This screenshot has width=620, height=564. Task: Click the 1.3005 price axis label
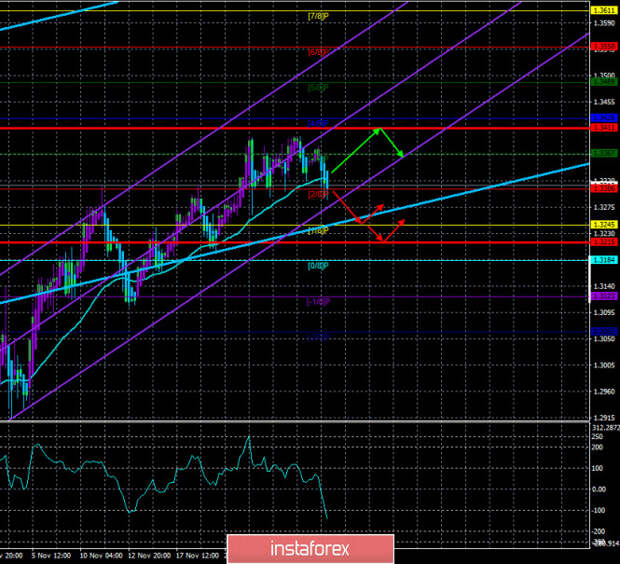605,365
